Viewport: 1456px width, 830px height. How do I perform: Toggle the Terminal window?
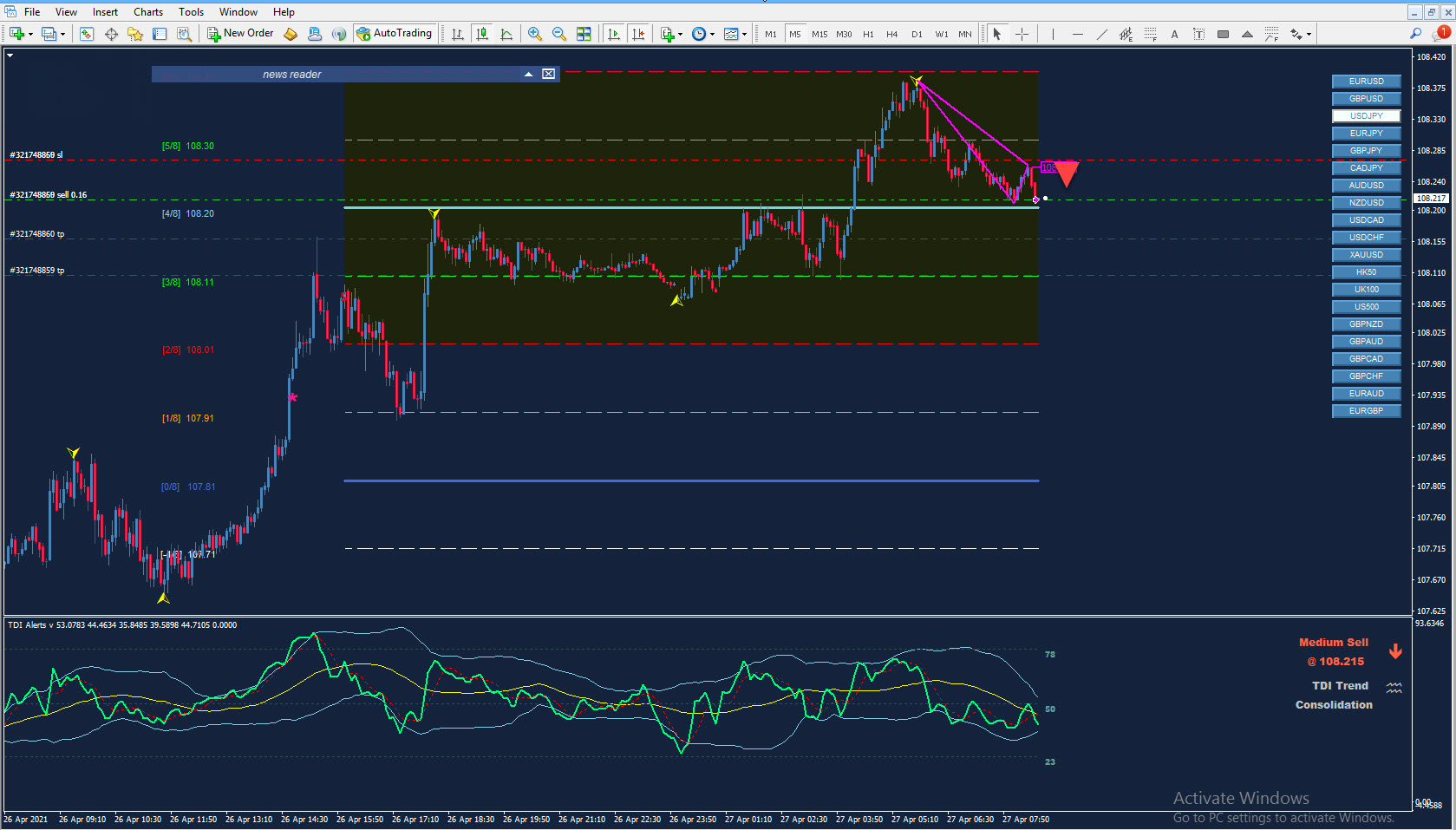click(x=160, y=34)
